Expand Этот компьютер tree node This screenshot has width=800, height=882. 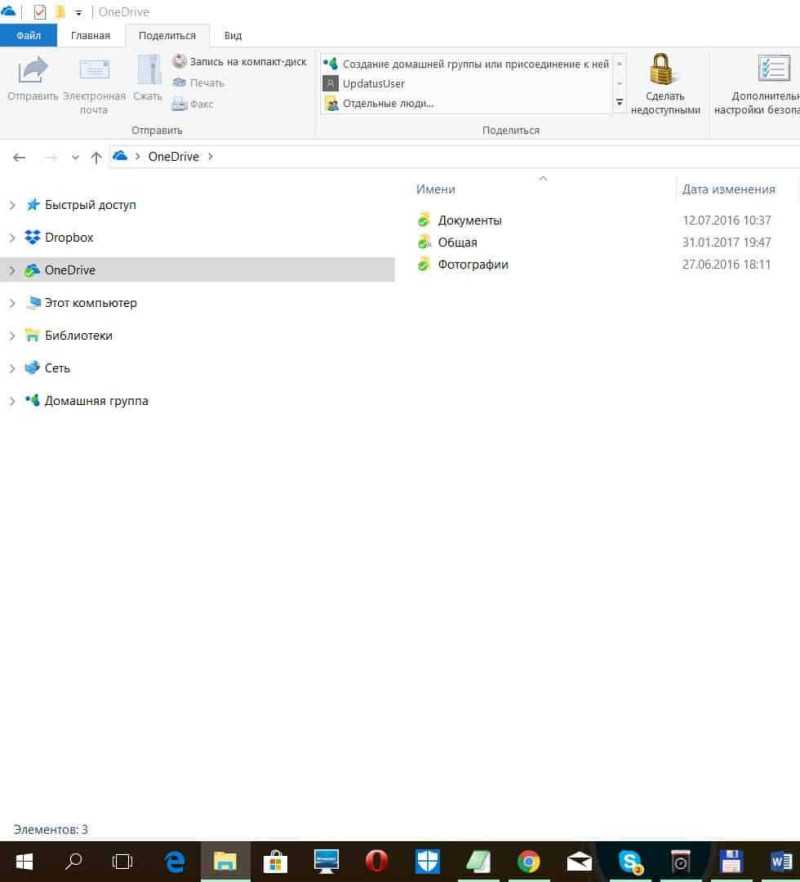tap(12, 303)
